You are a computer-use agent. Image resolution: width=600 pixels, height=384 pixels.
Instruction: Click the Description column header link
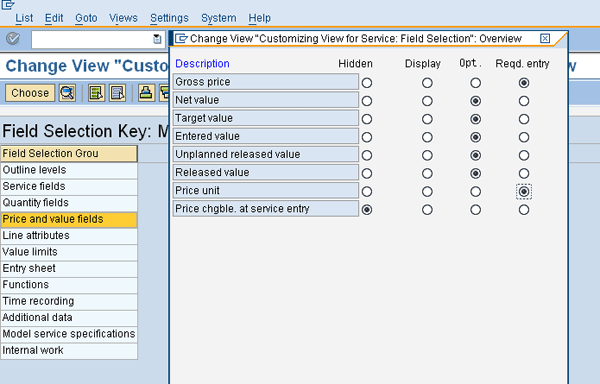[202, 63]
